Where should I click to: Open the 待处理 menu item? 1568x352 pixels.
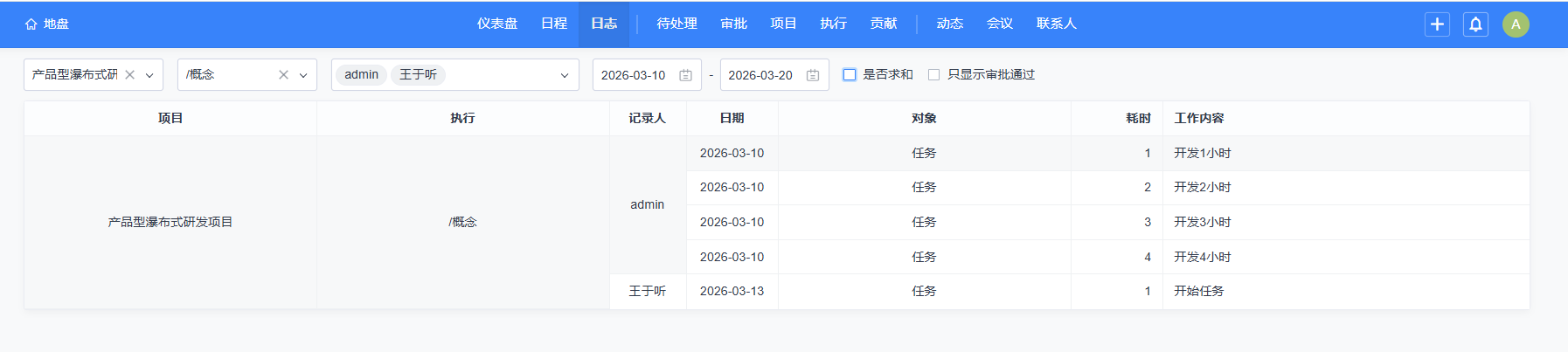coord(676,24)
